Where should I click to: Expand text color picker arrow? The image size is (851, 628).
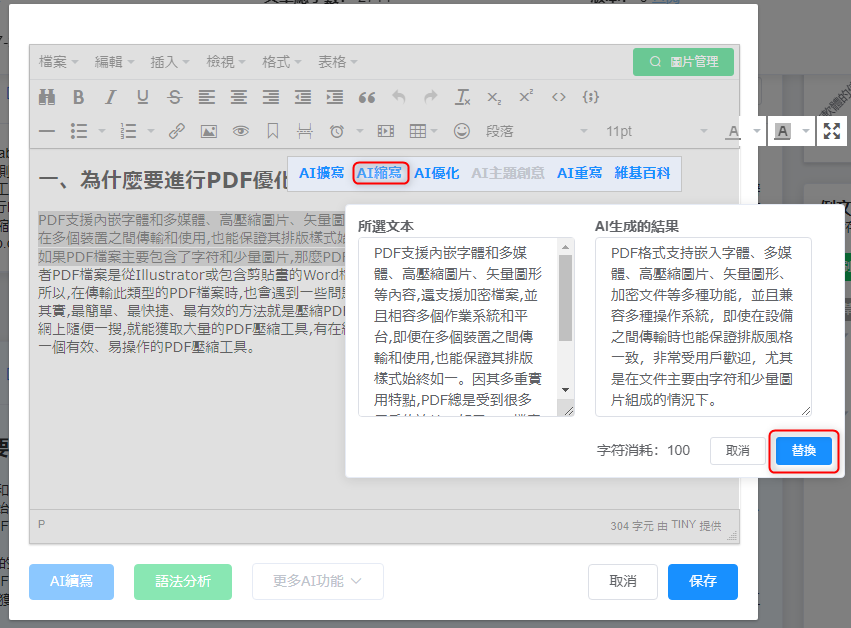click(757, 131)
